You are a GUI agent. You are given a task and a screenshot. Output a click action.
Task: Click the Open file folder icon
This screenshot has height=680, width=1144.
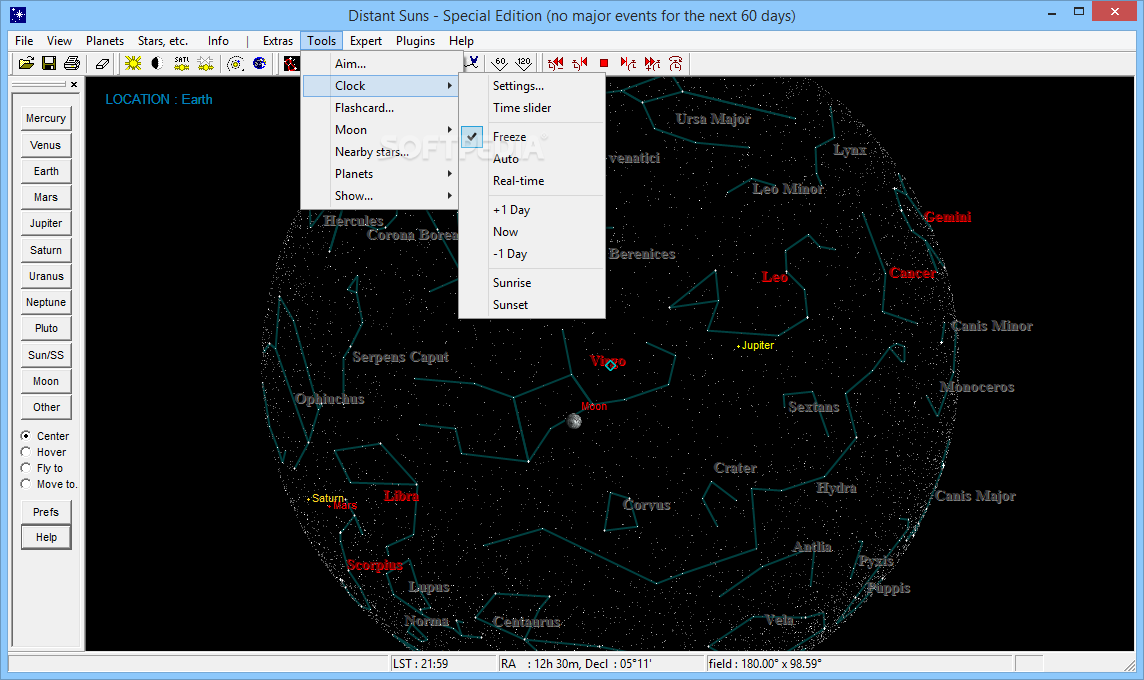click(26, 63)
